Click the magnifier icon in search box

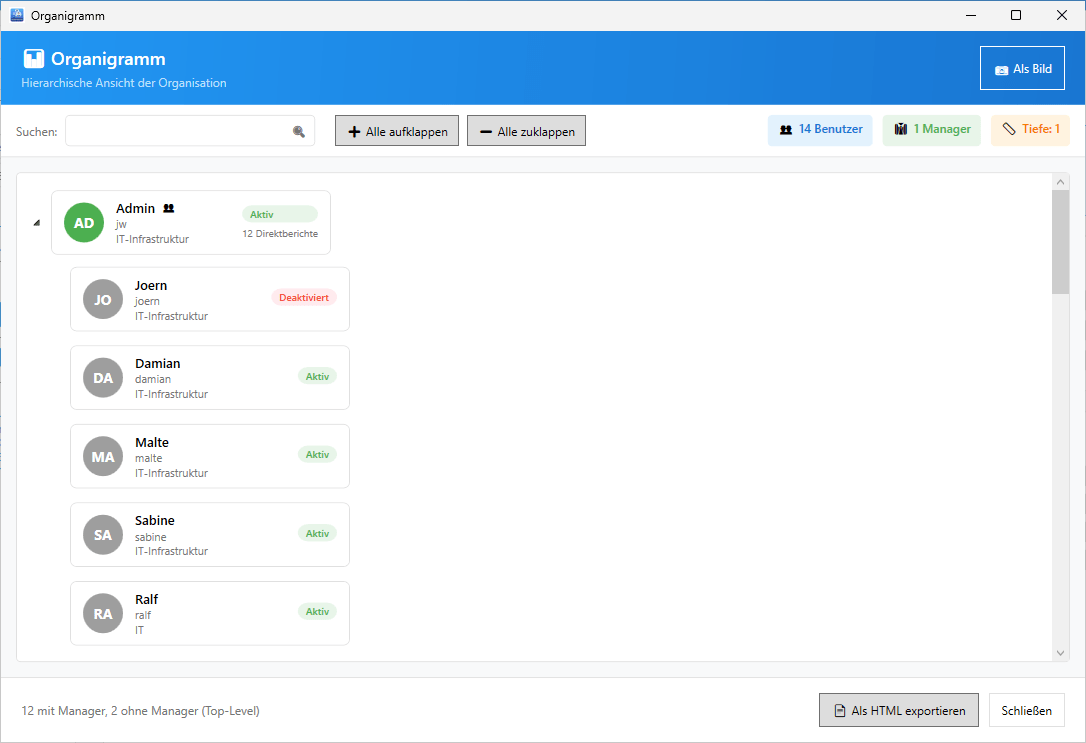(x=298, y=131)
